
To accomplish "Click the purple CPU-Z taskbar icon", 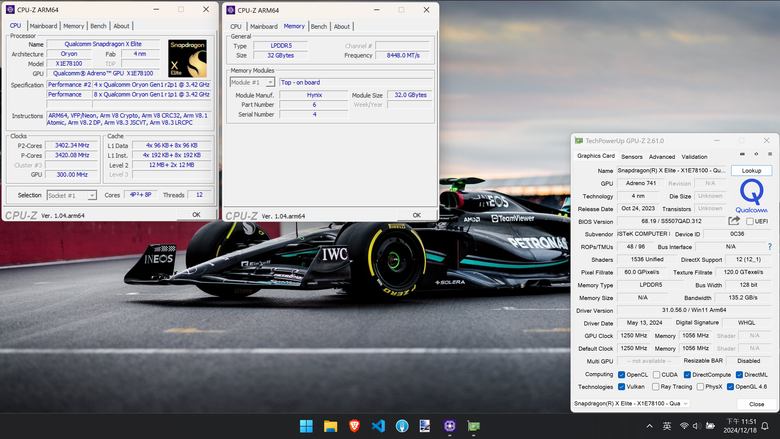I will [450, 426].
